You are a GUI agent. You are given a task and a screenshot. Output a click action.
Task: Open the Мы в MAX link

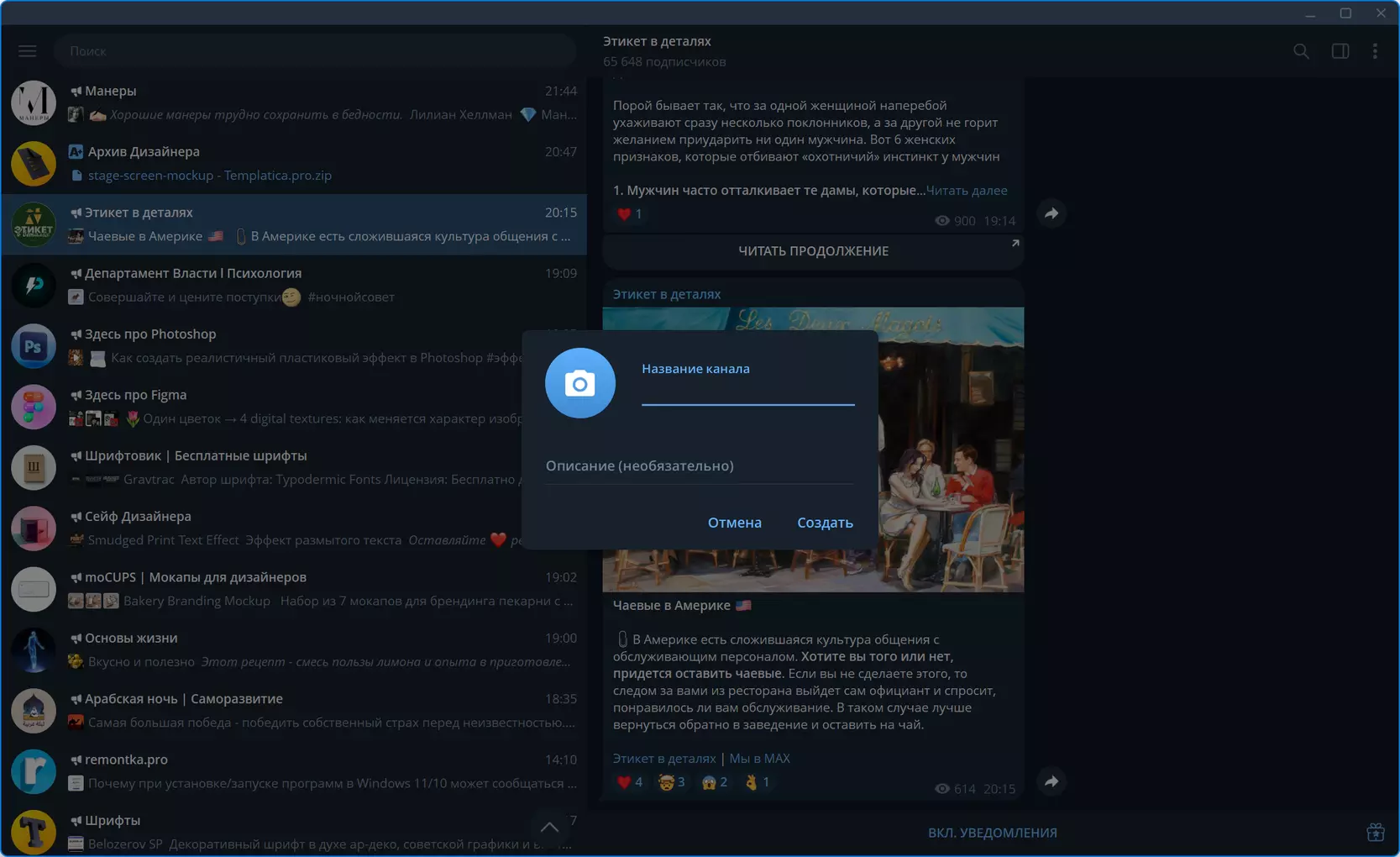pos(760,759)
